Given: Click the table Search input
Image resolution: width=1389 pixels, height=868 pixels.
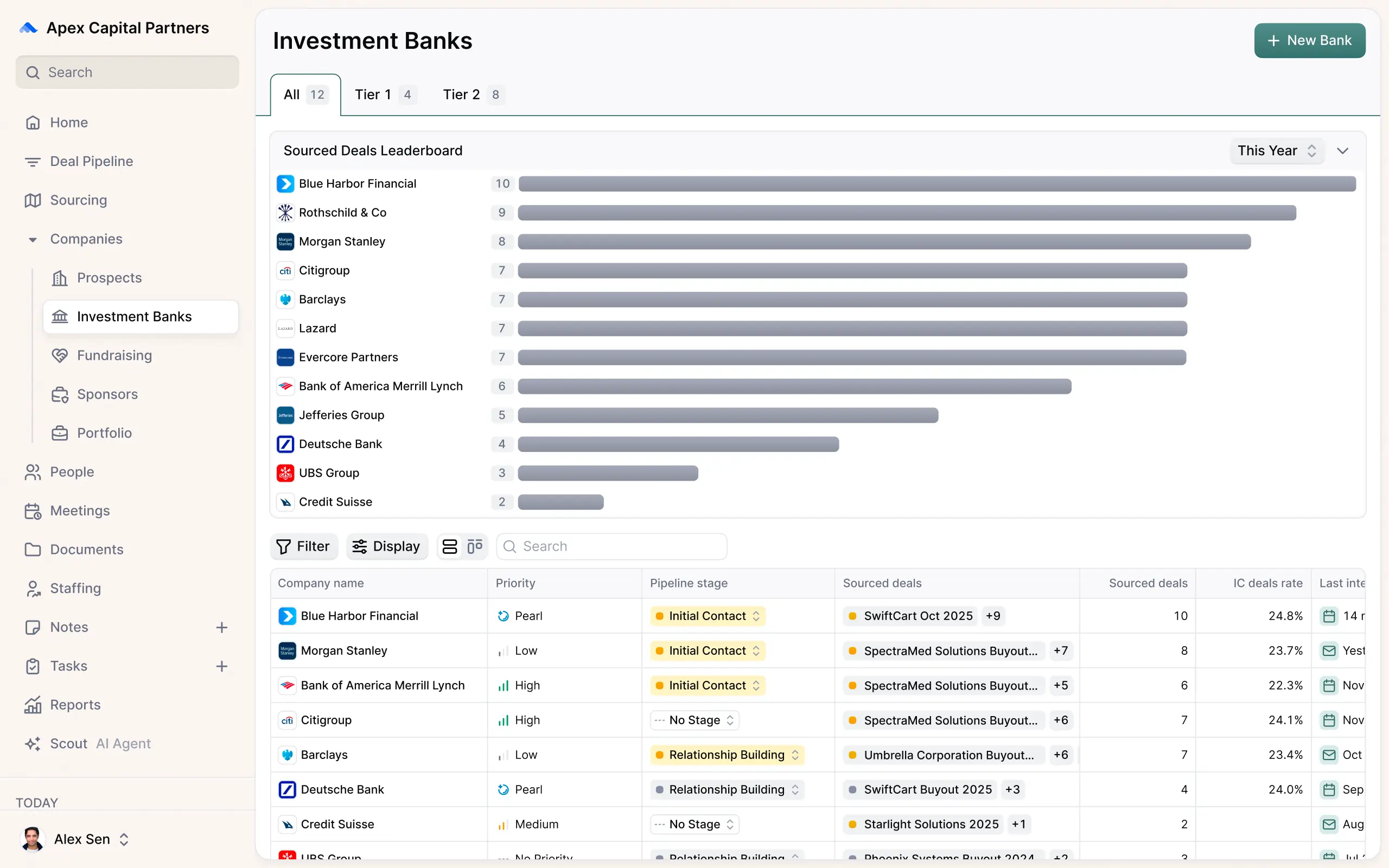Looking at the screenshot, I should click(x=612, y=546).
